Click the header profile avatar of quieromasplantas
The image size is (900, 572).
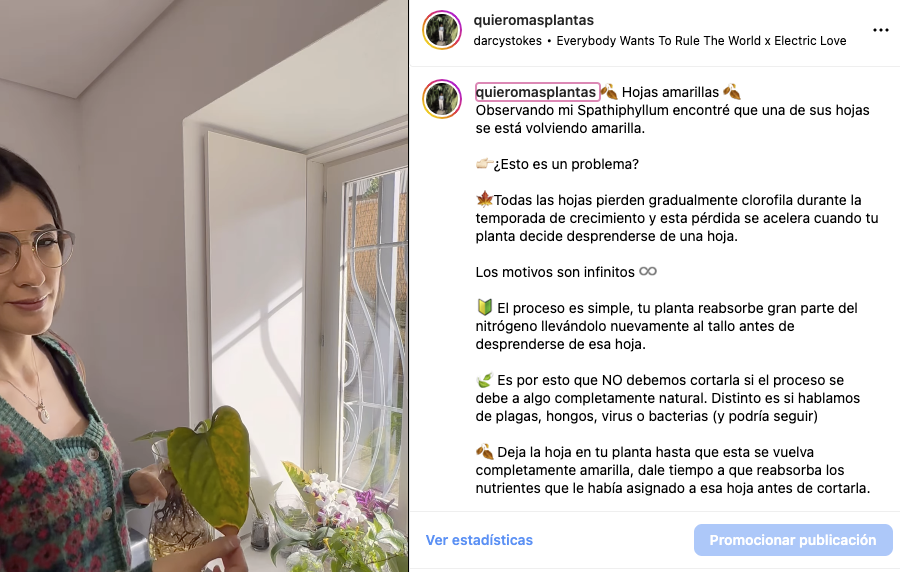[x=442, y=30]
